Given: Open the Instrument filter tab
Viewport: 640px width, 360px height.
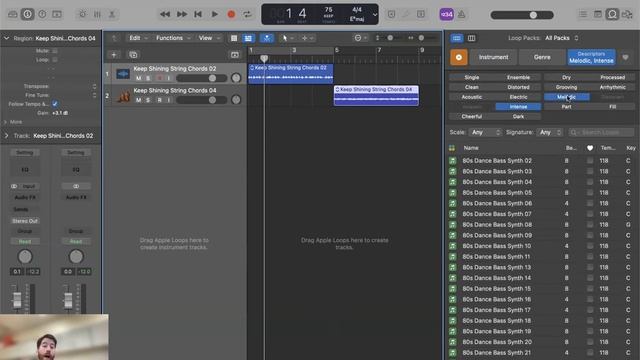Looking at the screenshot, I should point(493,57).
